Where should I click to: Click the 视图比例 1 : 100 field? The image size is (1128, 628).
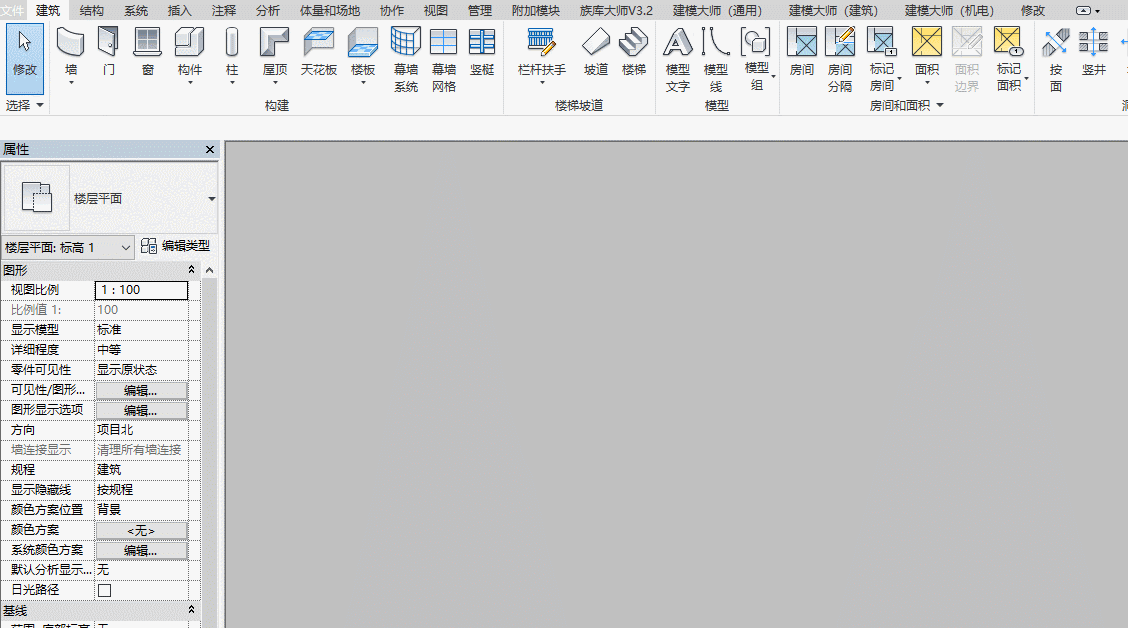point(141,290)
